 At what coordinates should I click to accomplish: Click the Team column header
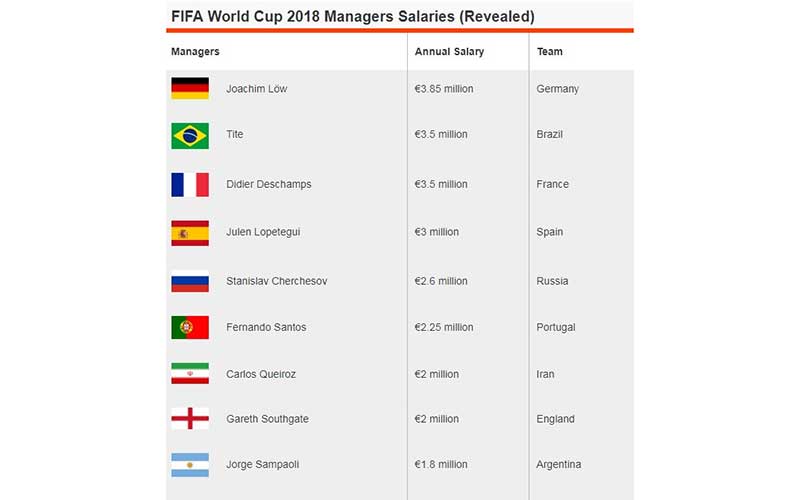550,51
